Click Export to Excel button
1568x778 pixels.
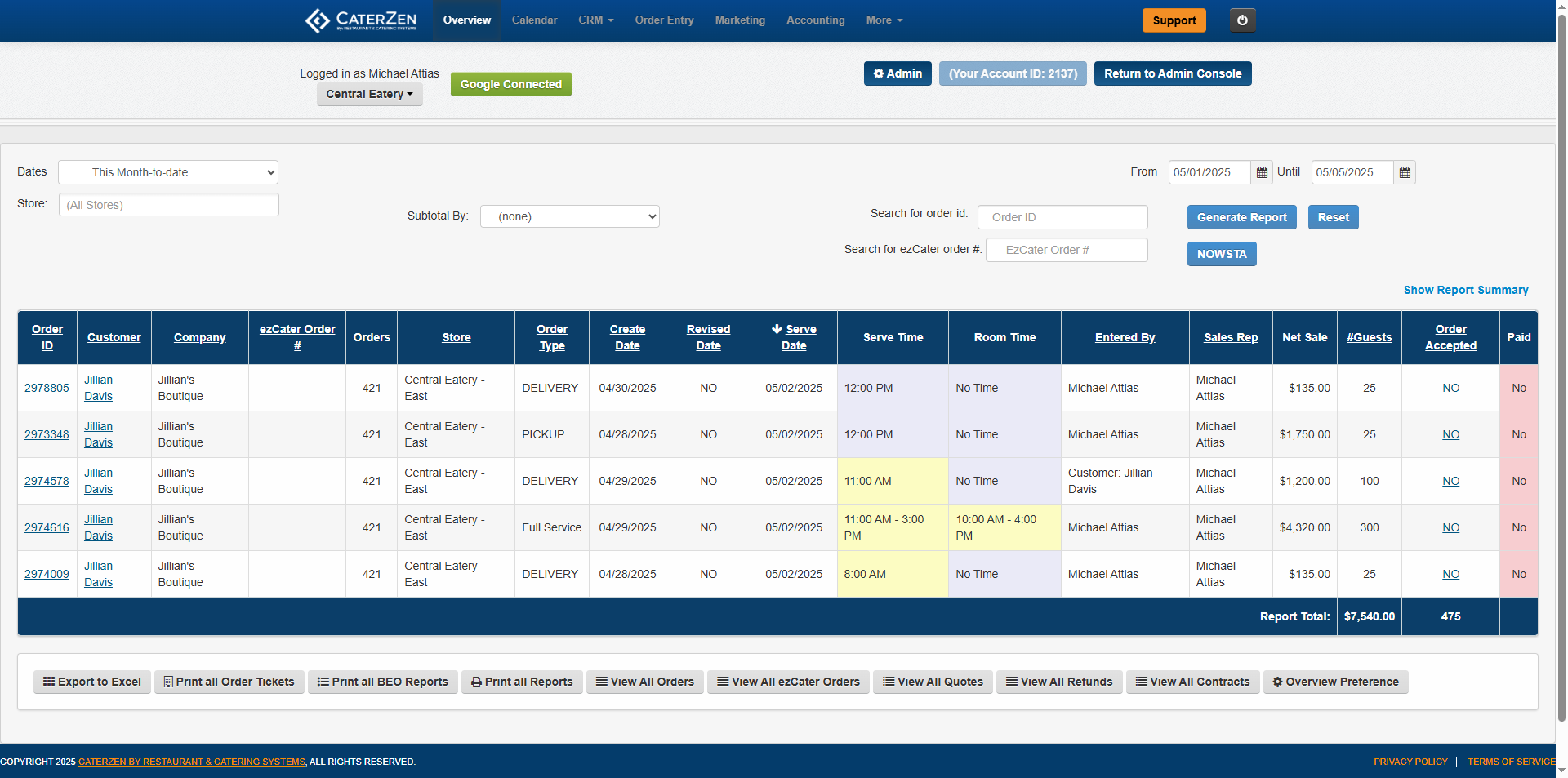click(x=92, y=682)
